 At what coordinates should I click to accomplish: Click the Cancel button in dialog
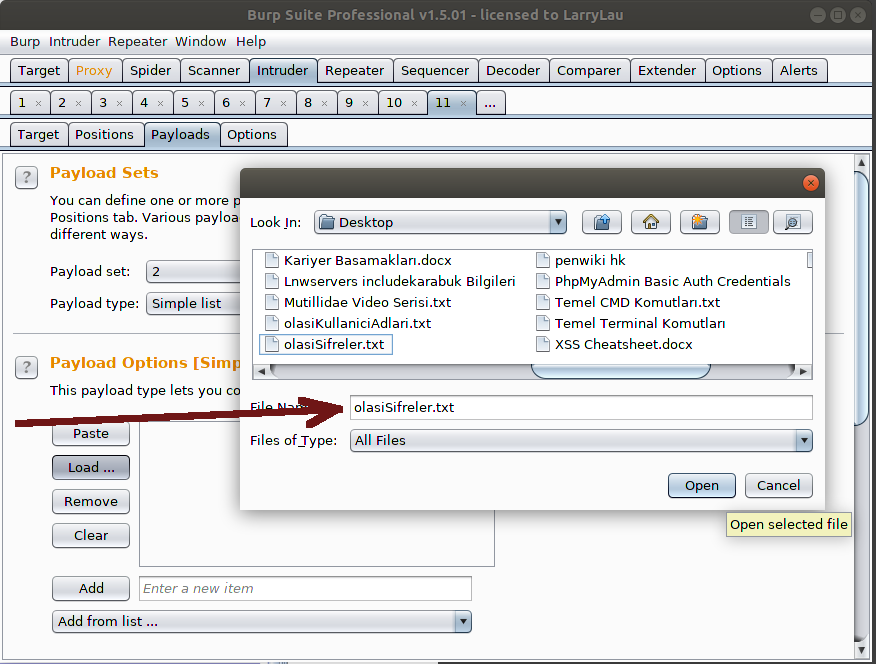pos(779,485)
